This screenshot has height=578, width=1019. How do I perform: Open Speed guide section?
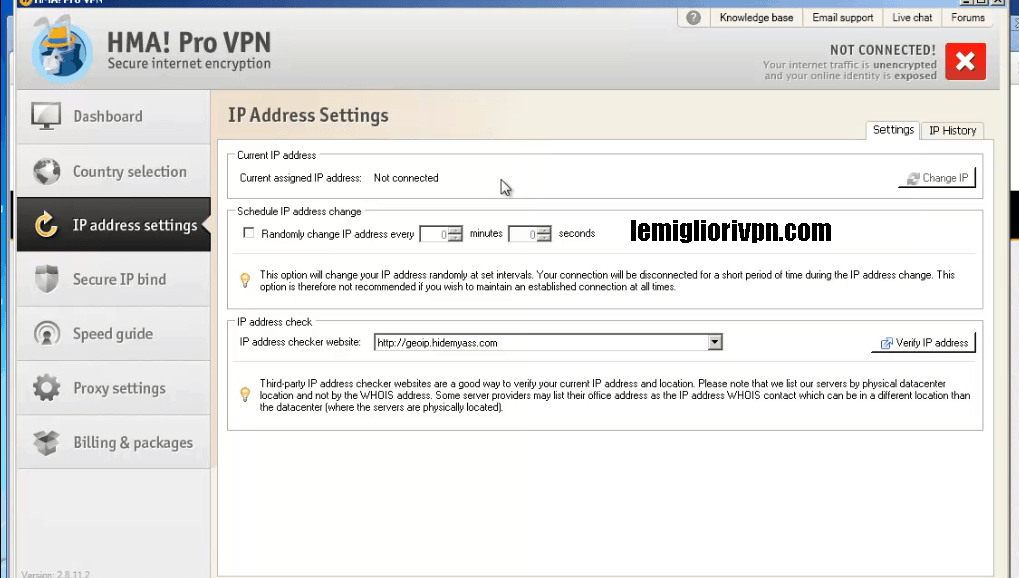(x=114, y=334)
